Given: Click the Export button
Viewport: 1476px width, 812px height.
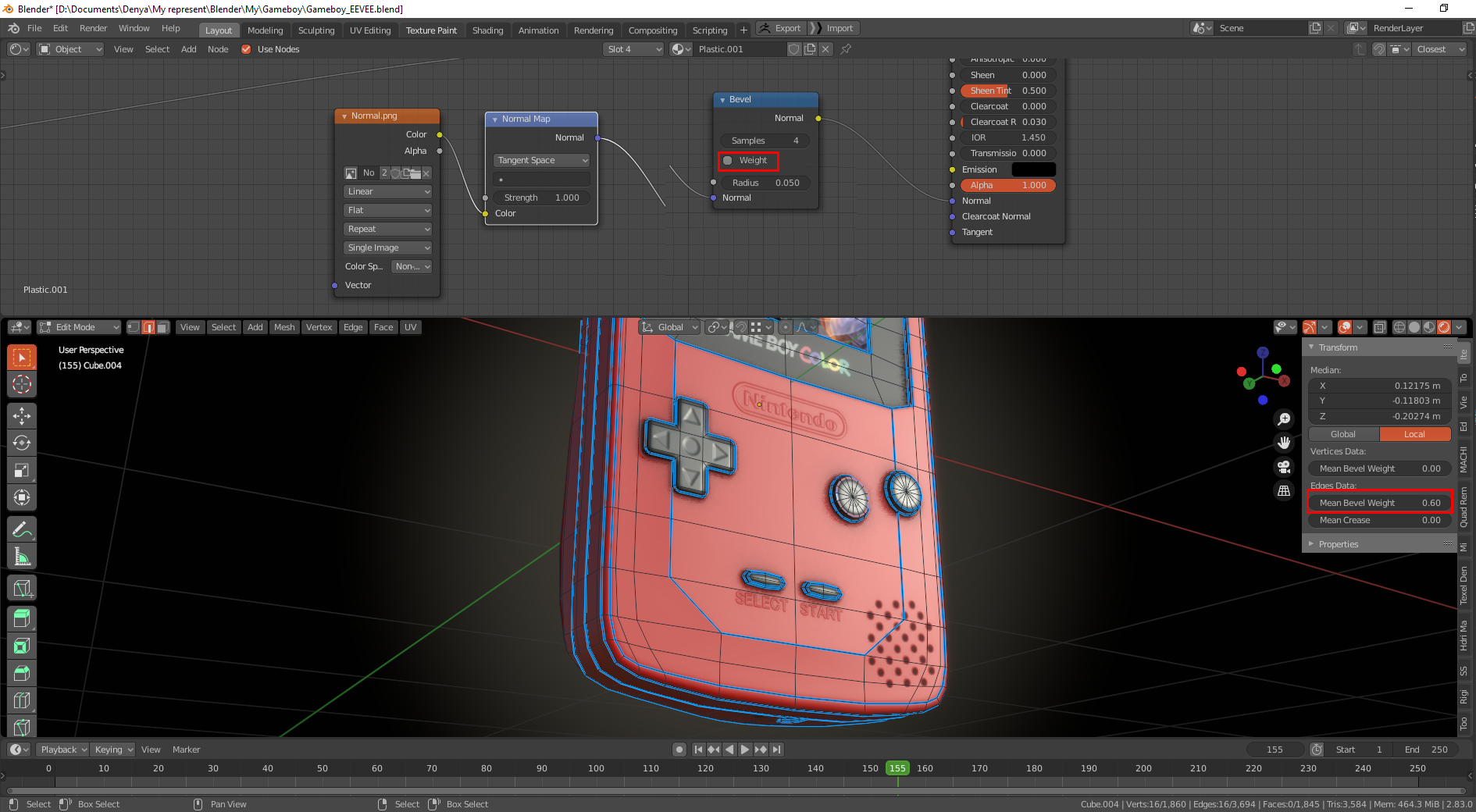Looking at the screenshot, I should (x=780, y=28).
